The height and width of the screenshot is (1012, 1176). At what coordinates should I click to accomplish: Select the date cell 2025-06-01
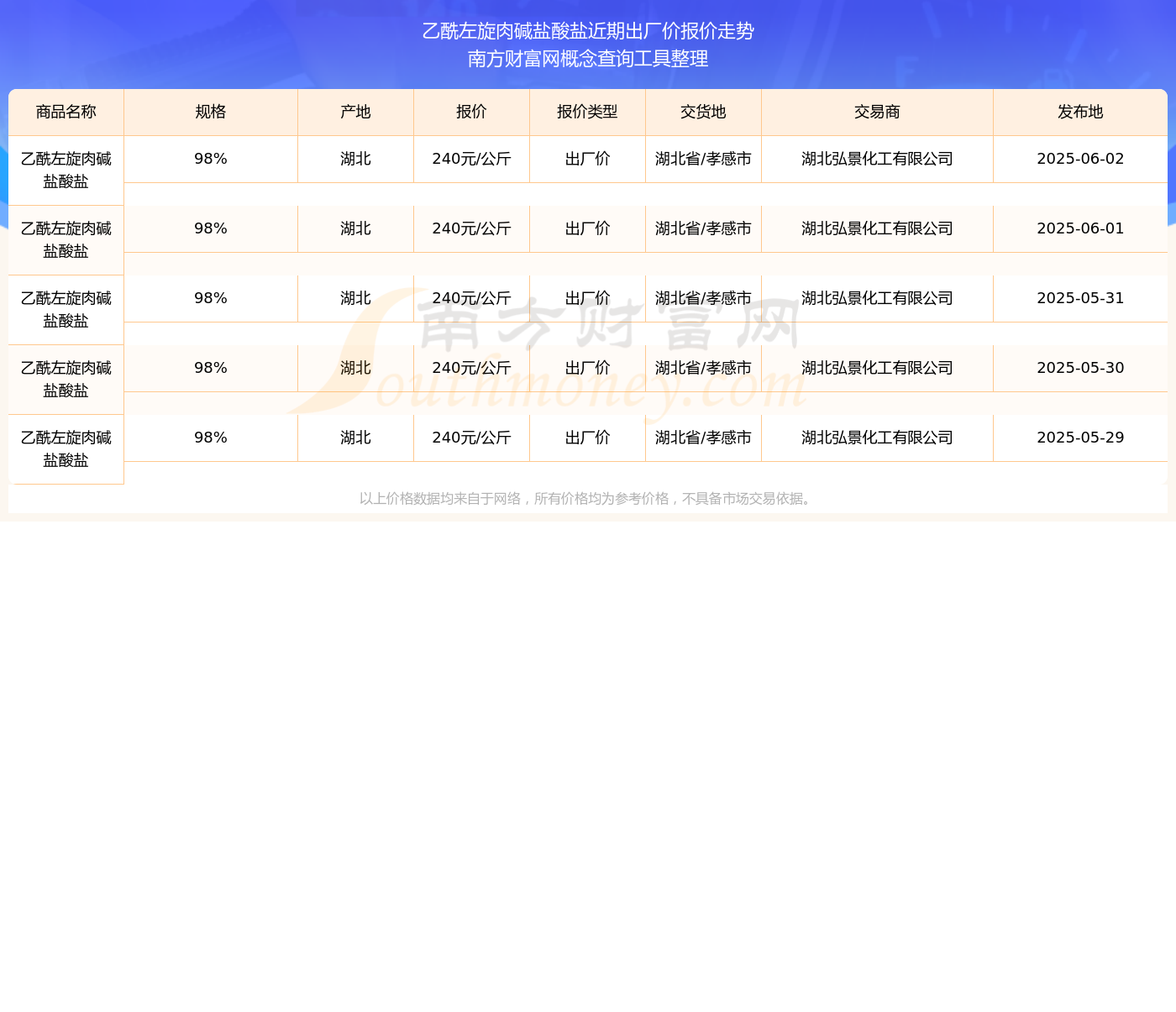click(1080, 228)
